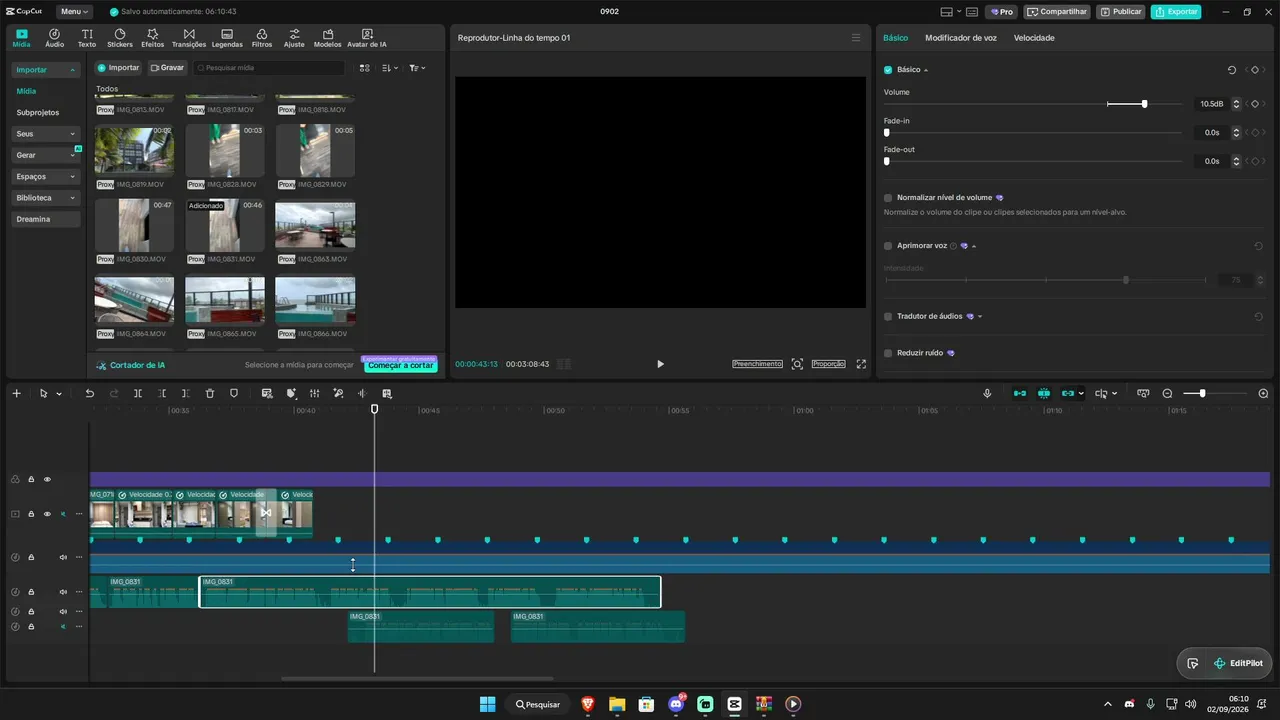Select the IMG_0863.MOV thumbnail
Image resolution: width=1280 pixels, height=720 pixels.
(315, 225)
